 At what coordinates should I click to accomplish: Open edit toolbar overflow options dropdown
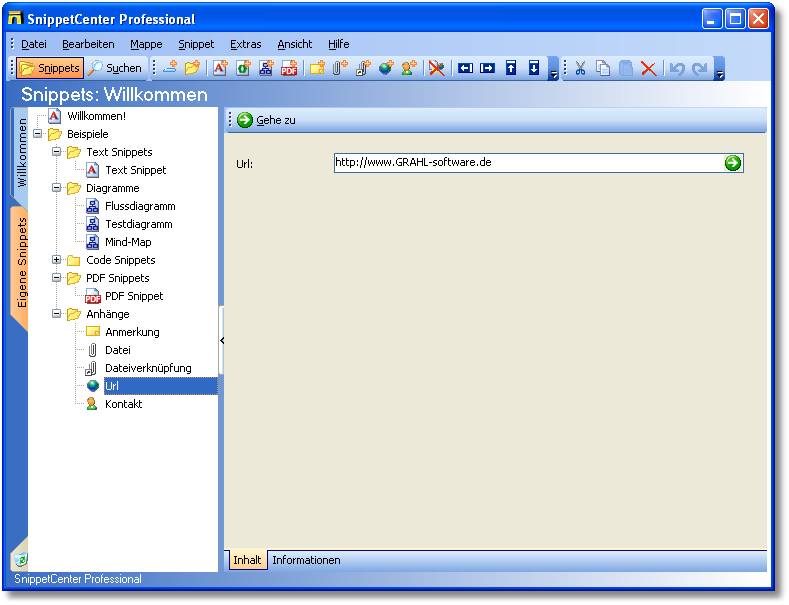[720, 68]
